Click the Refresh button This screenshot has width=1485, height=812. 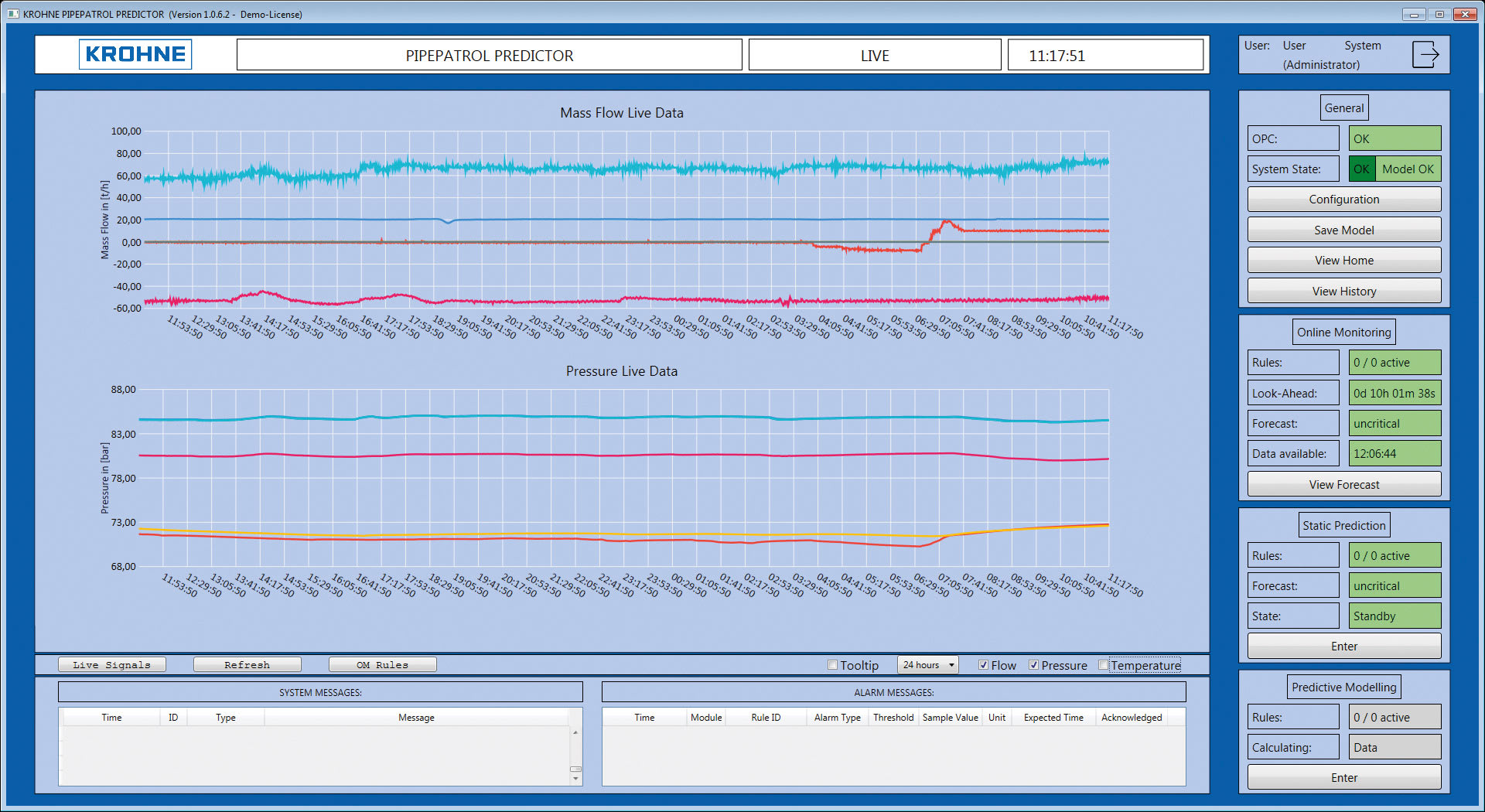tap(247, 665)
